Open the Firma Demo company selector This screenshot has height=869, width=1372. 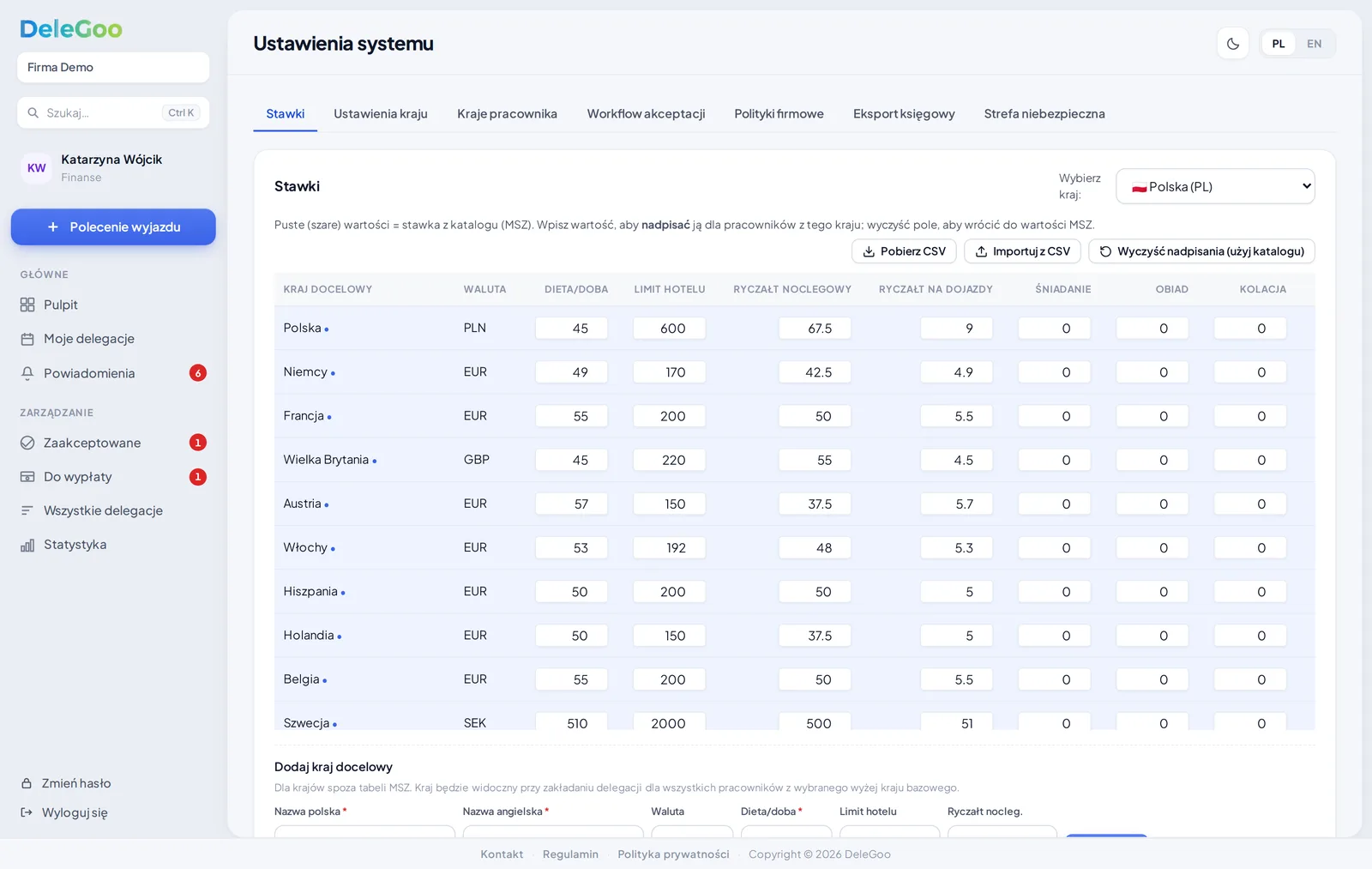(x=113, y=67)
